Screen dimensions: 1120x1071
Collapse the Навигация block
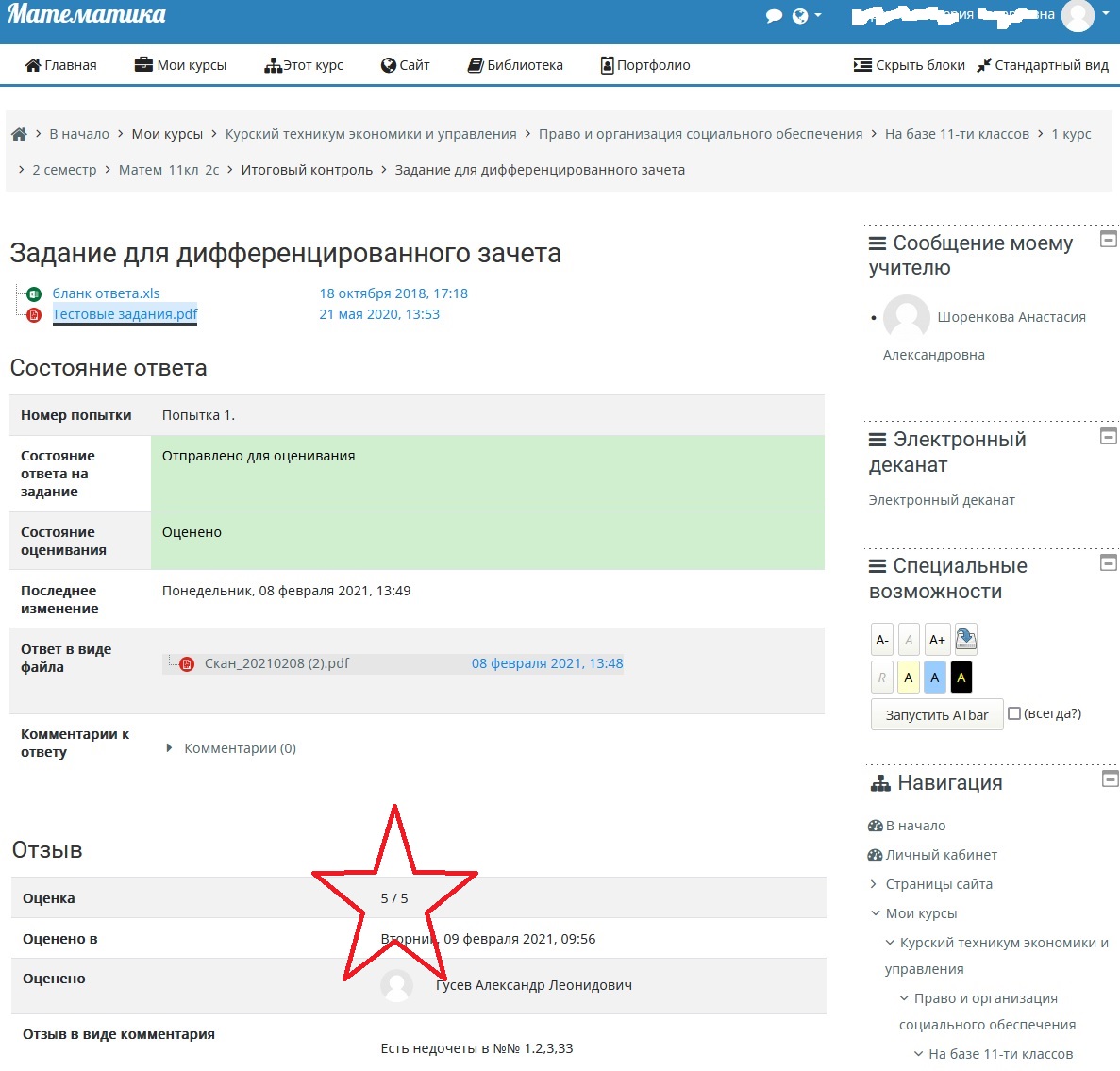click(1110, 778)
